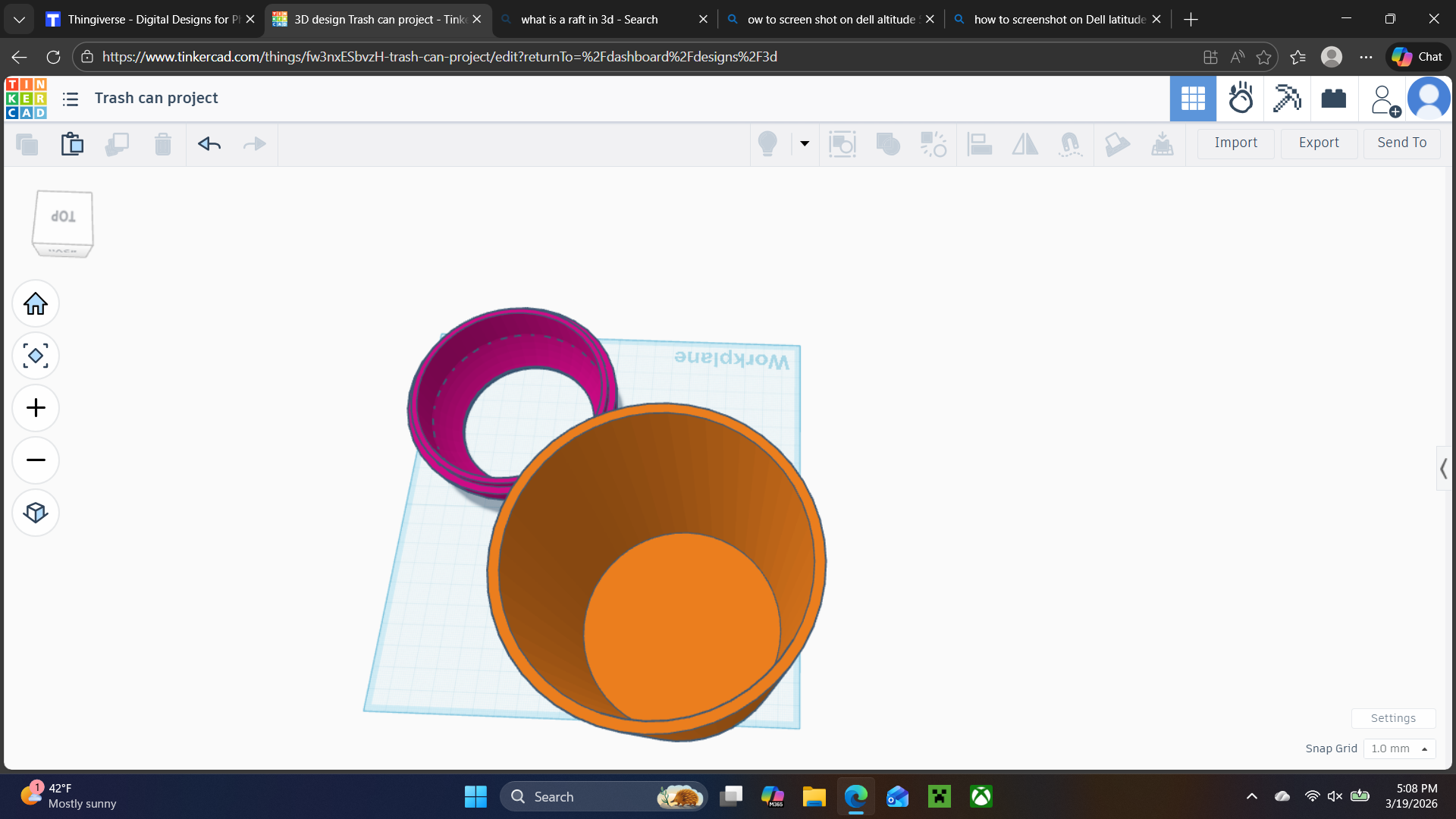Open the Bricks mode icon
Viewport: 1456px width, 819px height.
pos(1333,99)
